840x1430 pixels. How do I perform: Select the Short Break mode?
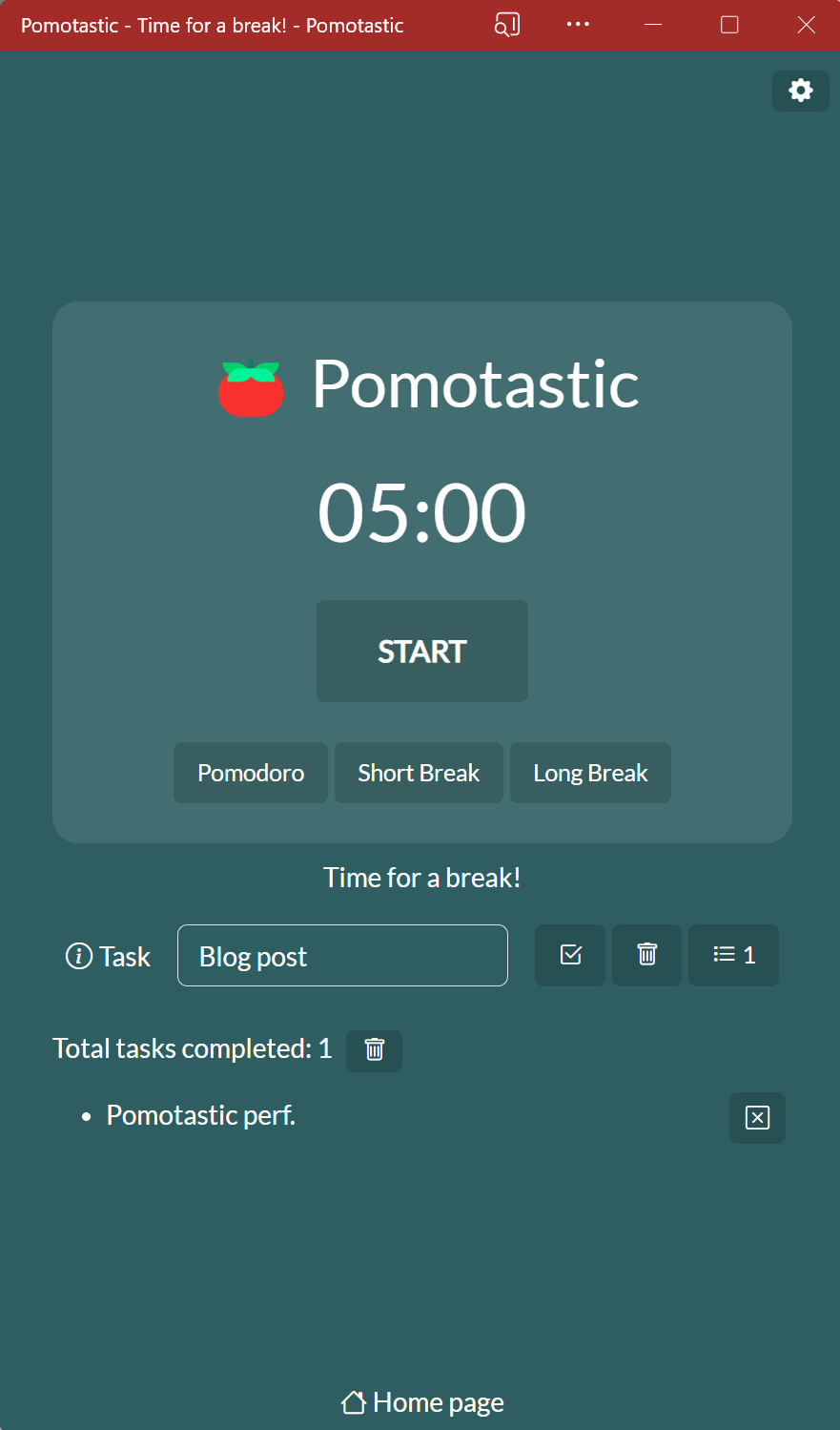(x=419, y=773)
